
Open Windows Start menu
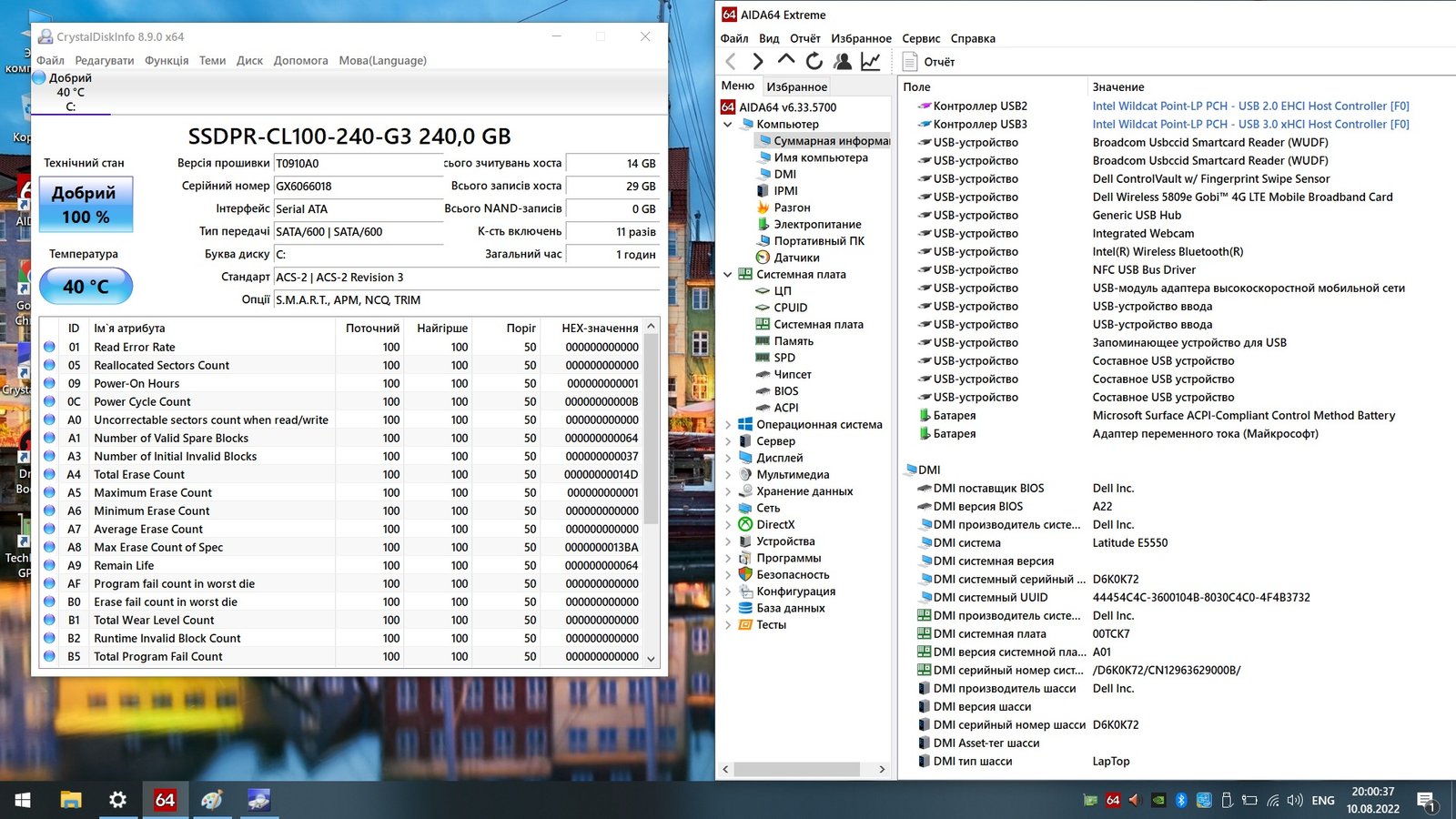23,800
